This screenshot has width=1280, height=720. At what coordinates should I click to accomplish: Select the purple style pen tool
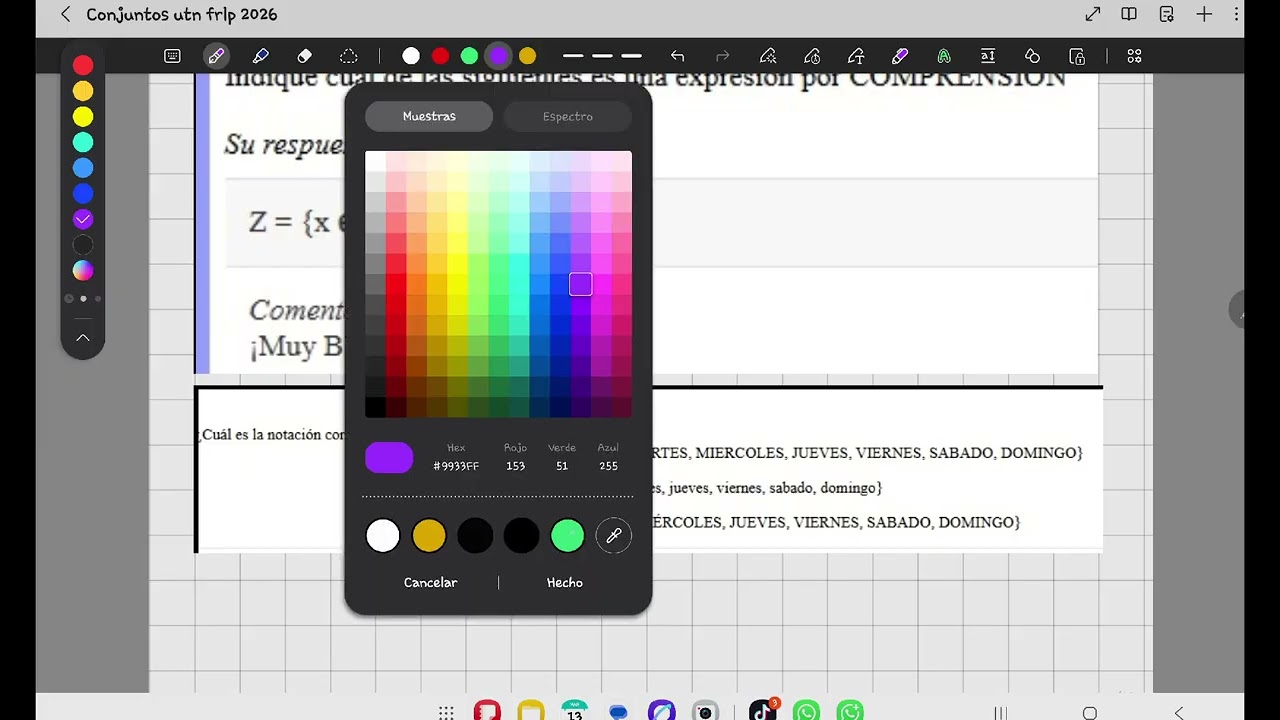[x=900, y=56]
